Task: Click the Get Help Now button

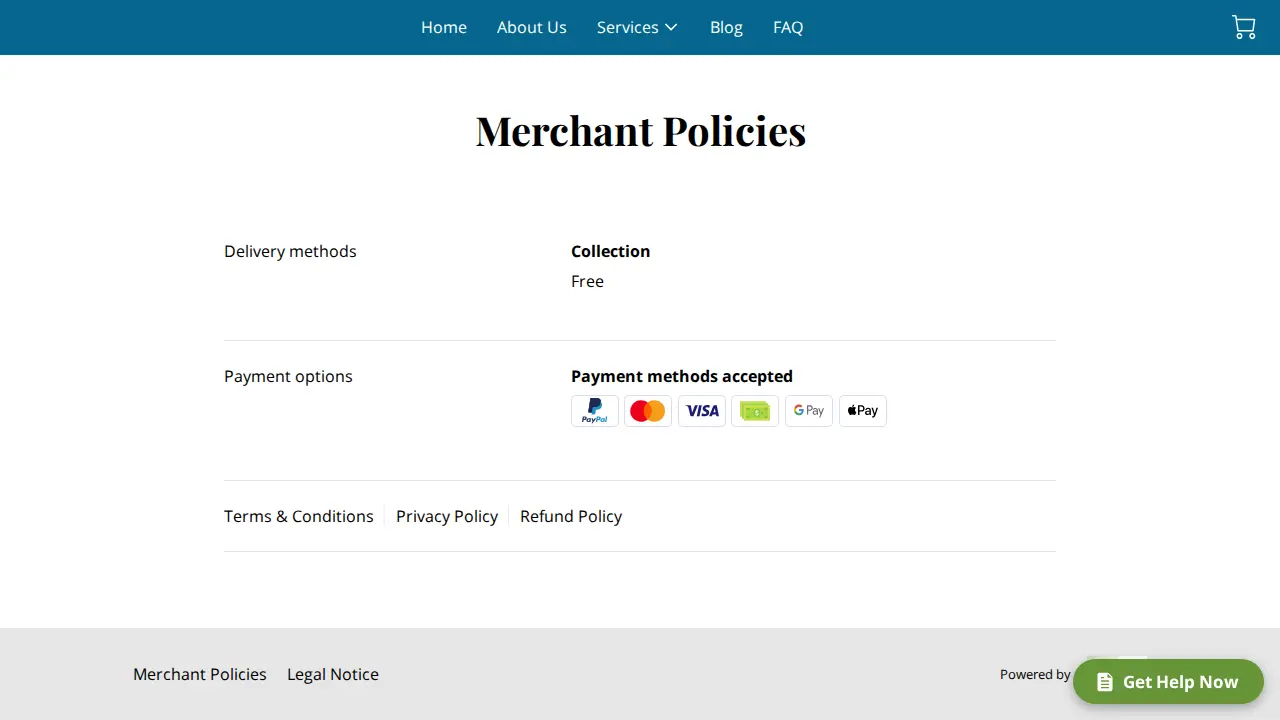Action: click(x=1168, y=682)
